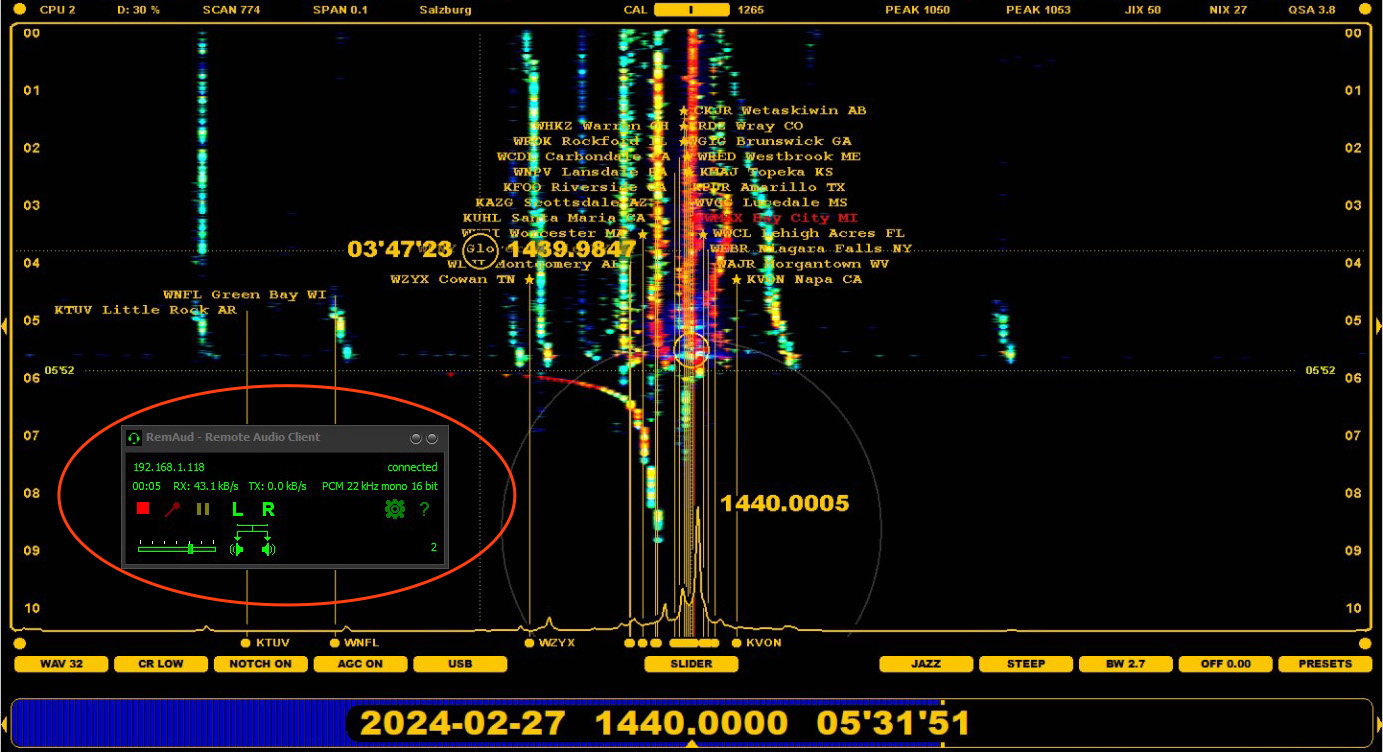
Task: Pause the remote audio stream
Action: click(x=203, y=509)
